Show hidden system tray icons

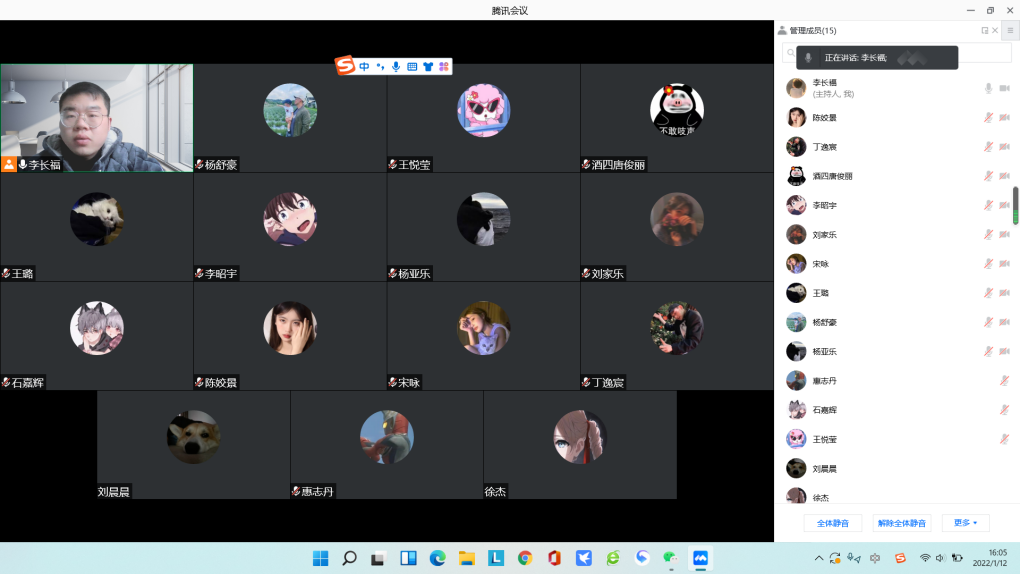pos(819,558)
